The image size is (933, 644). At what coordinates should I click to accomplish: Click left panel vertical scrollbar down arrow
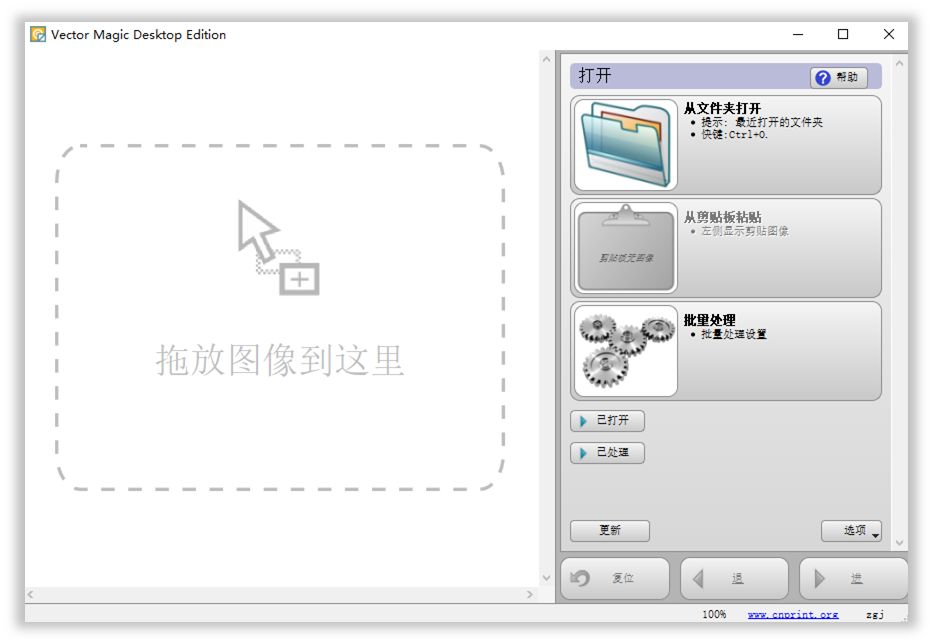[546, 577]
